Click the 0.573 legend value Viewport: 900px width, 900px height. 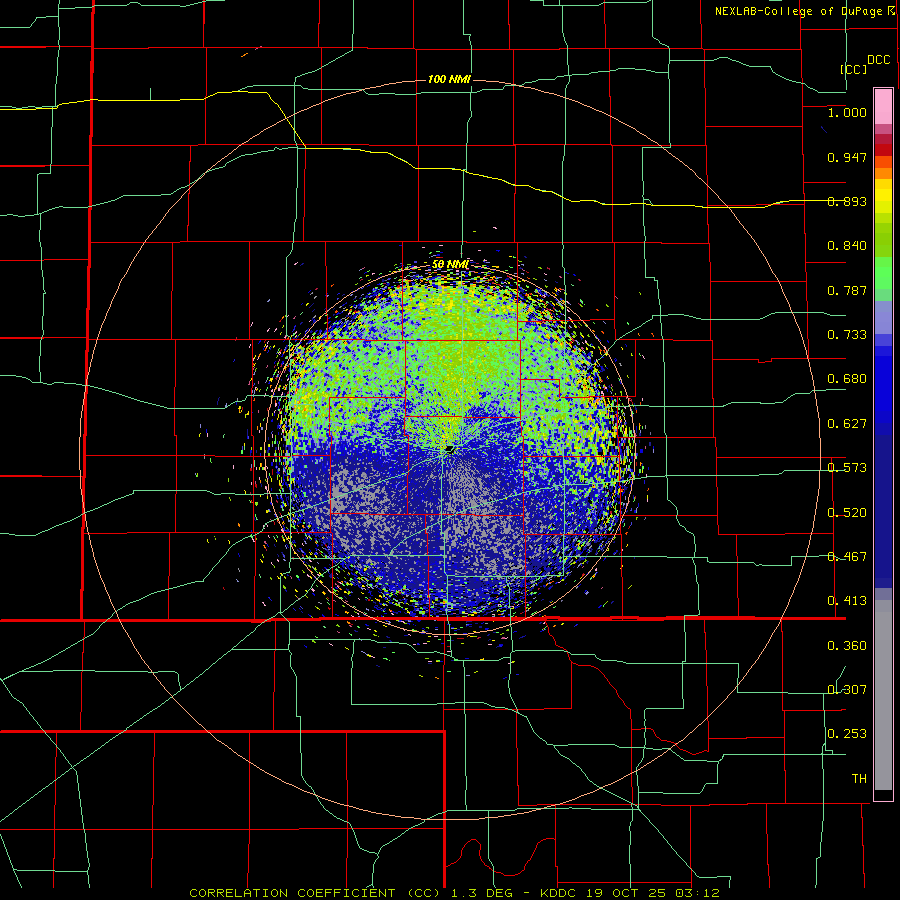[847, 468]
